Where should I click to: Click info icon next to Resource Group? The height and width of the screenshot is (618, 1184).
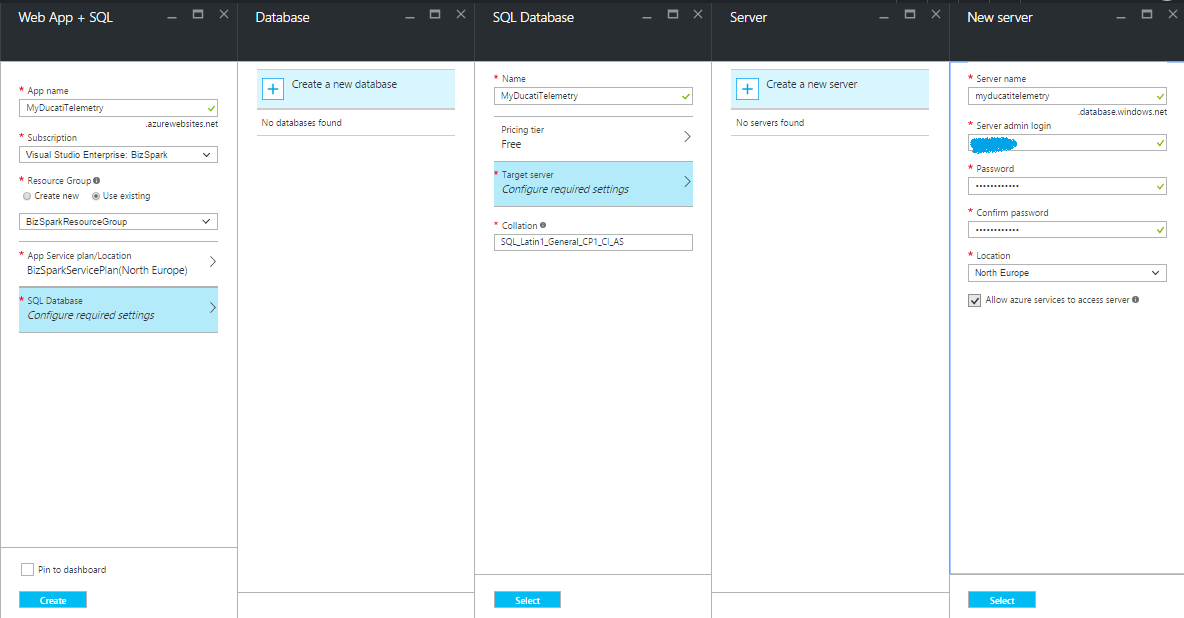coord(96,181)
